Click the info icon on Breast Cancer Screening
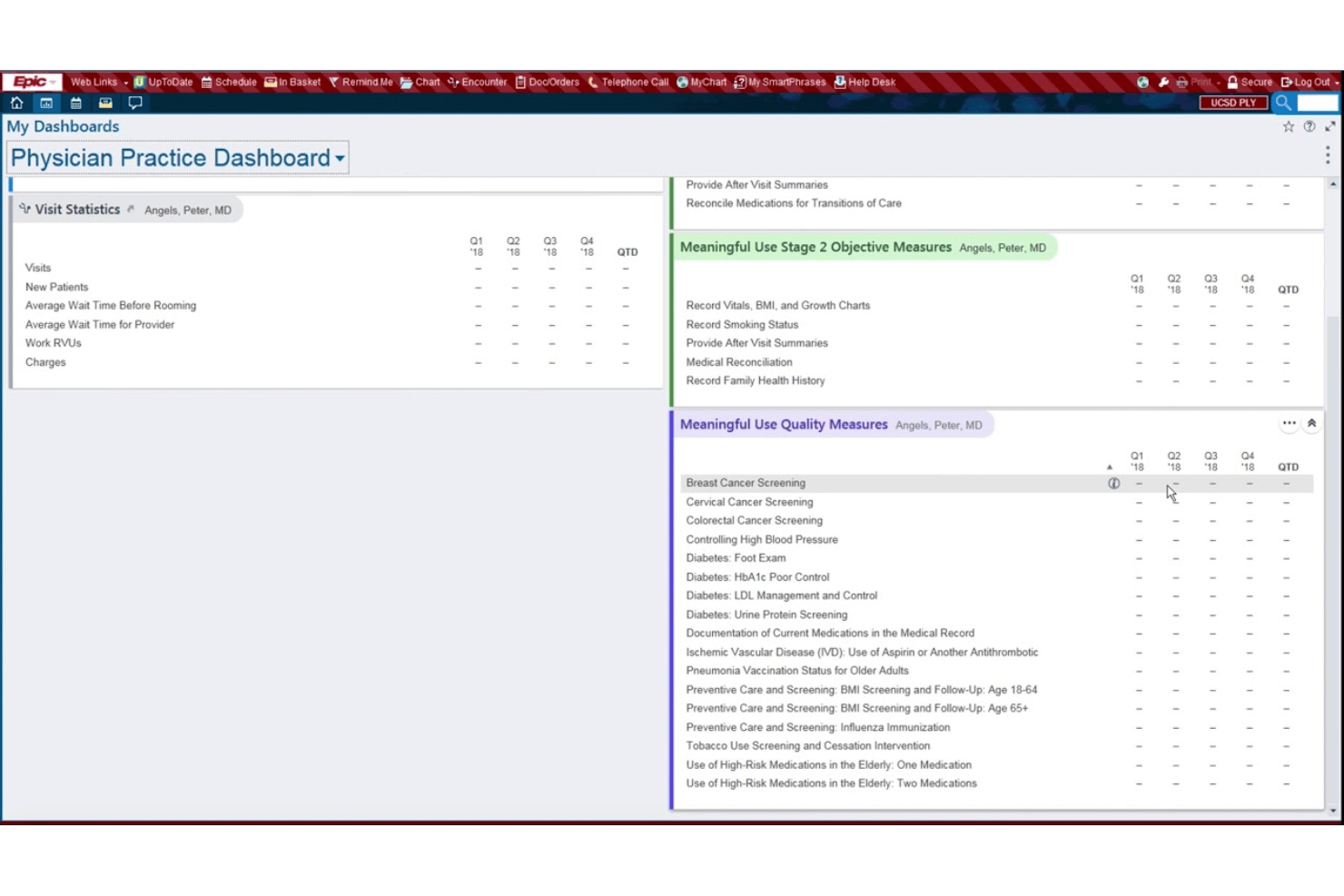1344x896 pixels. pos(1113,483)
